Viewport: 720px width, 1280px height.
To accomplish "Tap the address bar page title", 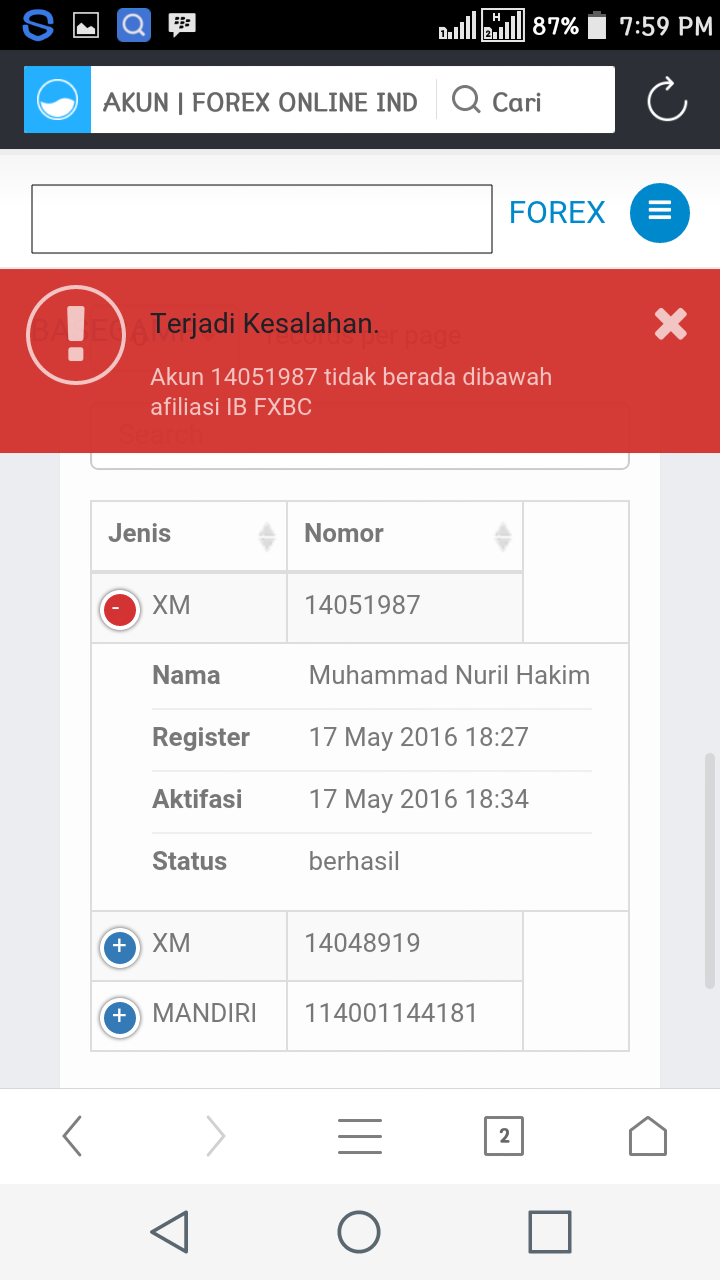I will (260, 102).
